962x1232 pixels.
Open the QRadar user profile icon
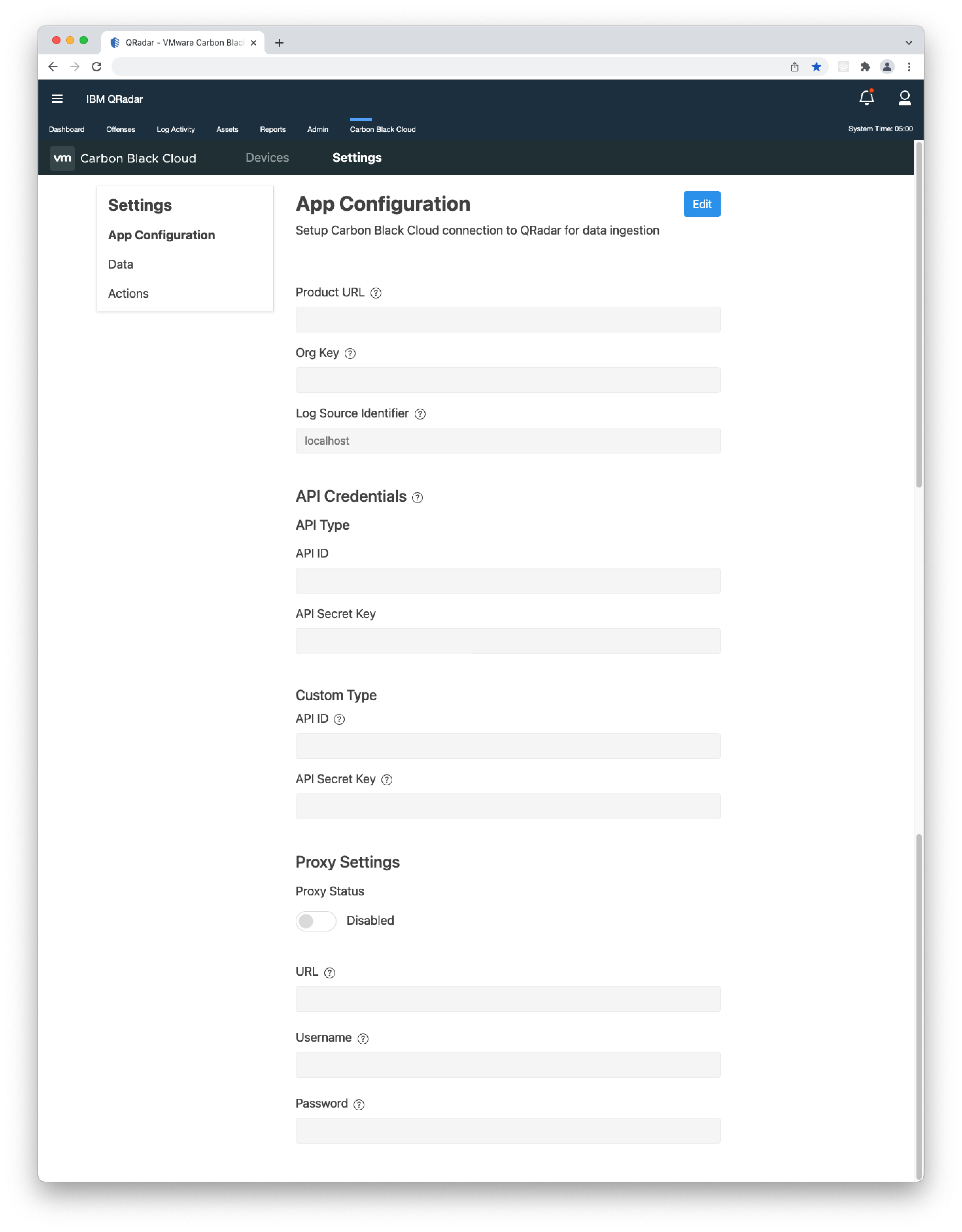[x=905, y=98]
